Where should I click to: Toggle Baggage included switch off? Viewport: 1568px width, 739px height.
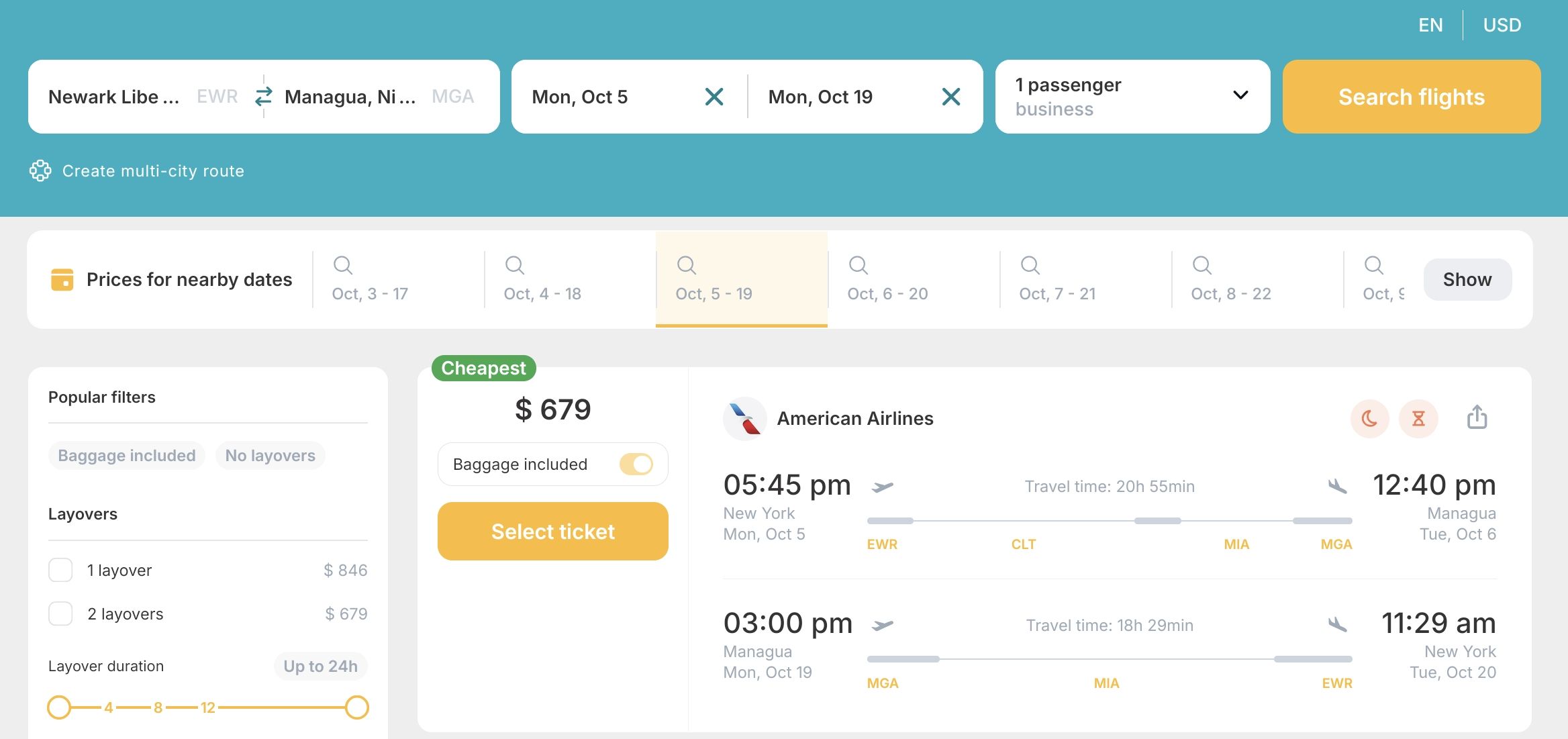click(x=638, y=464)
